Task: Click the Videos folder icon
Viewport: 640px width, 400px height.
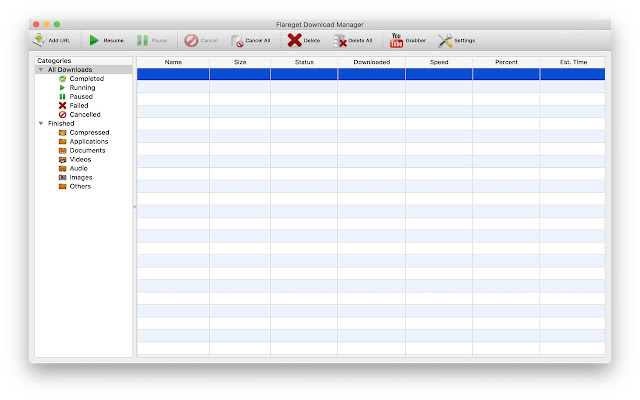Action: point(62,159)
